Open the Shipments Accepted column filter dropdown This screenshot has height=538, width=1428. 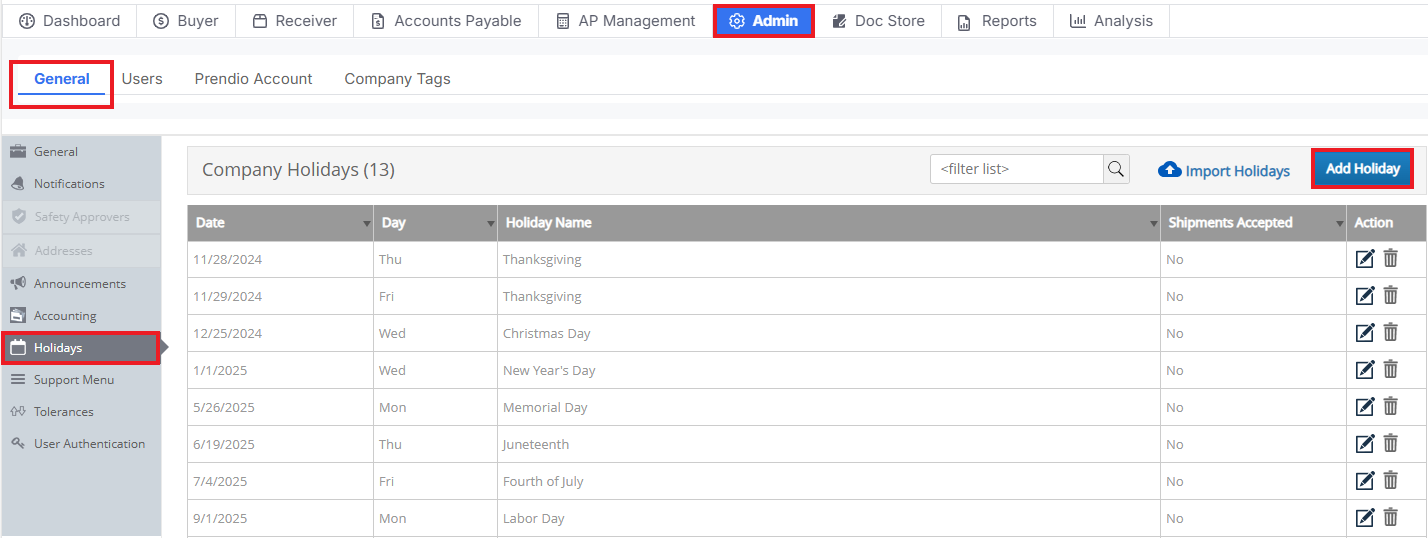[x=1340, y=224]
